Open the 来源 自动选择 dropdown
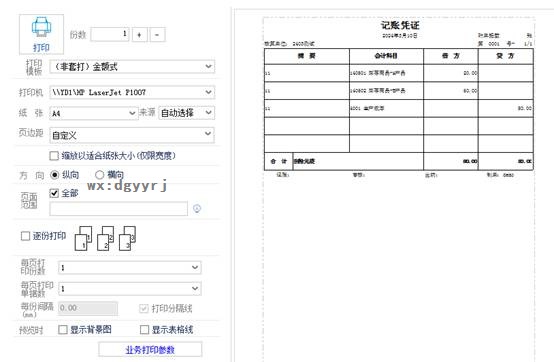The image size is (554, 362). coord(186,113)
